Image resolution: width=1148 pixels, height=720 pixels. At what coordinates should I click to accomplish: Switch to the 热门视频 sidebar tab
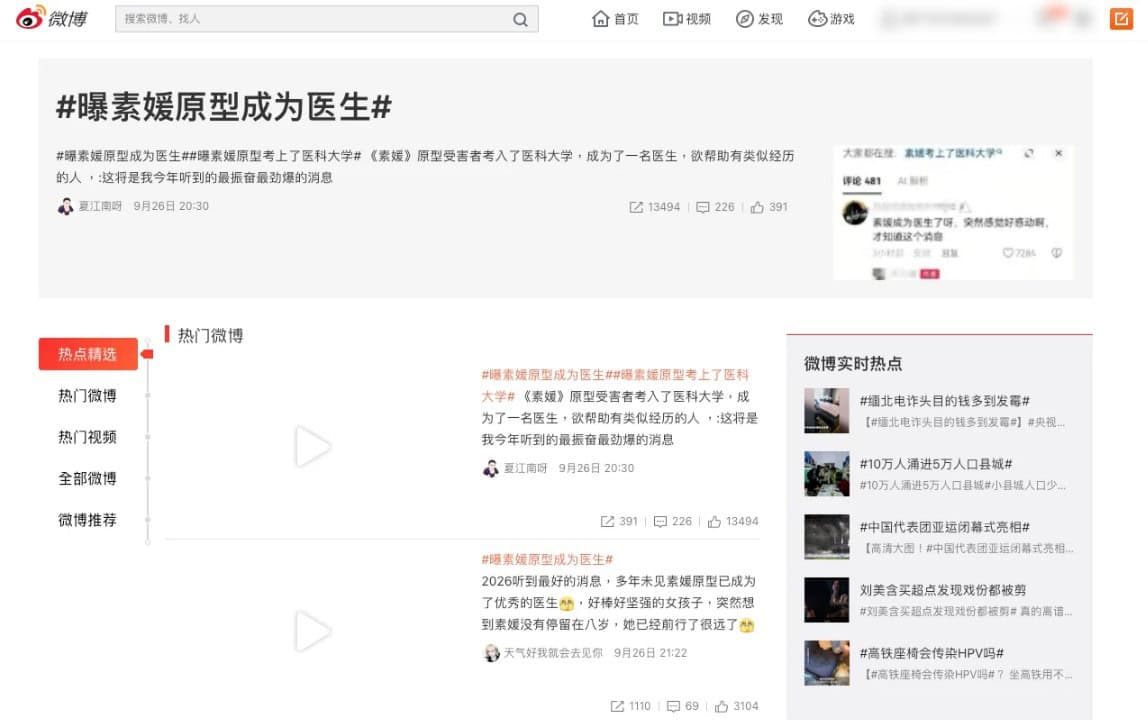click(x=87, y=437)
